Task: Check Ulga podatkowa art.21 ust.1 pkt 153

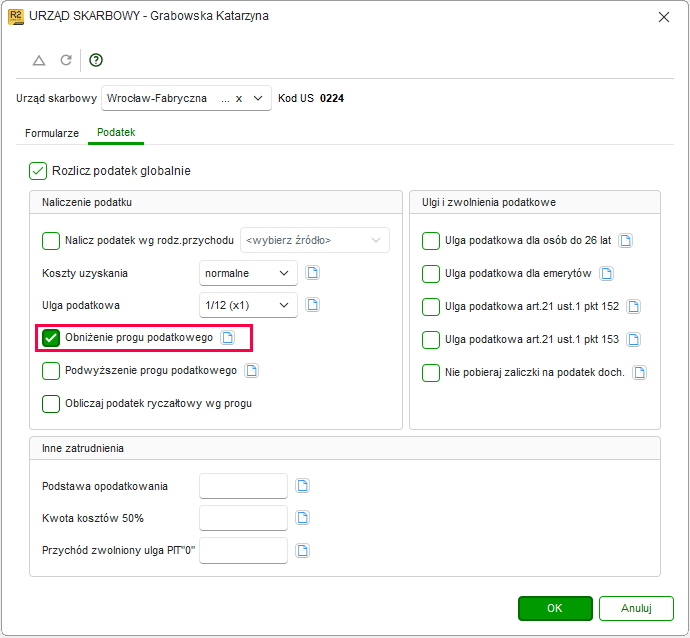Action: coord(431,340)
